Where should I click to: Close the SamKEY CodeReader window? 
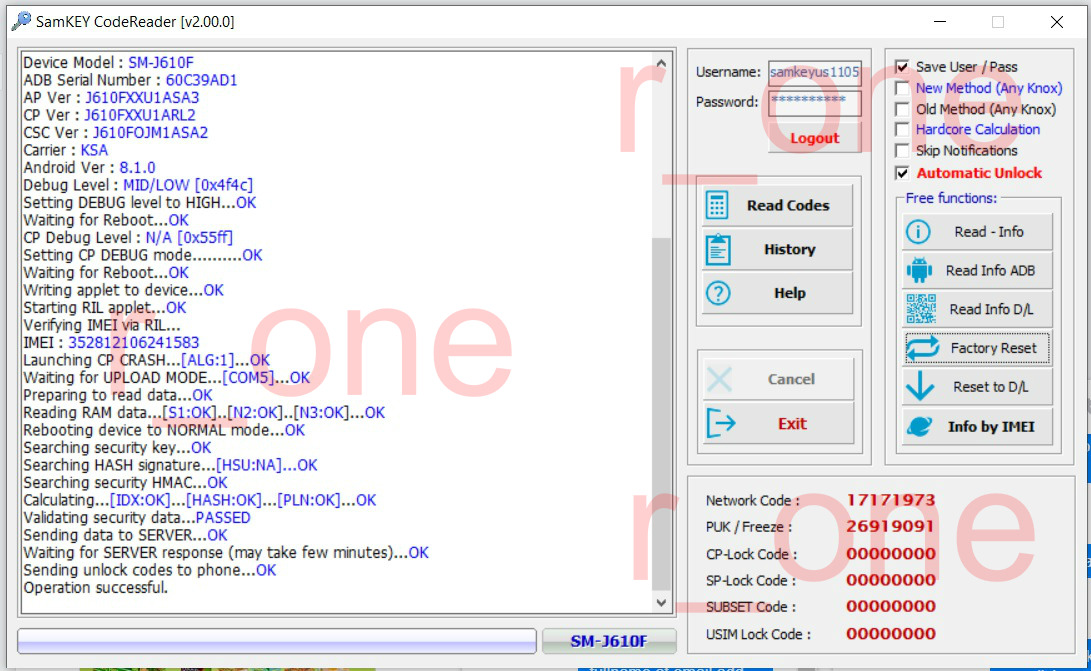(1056, 22)
